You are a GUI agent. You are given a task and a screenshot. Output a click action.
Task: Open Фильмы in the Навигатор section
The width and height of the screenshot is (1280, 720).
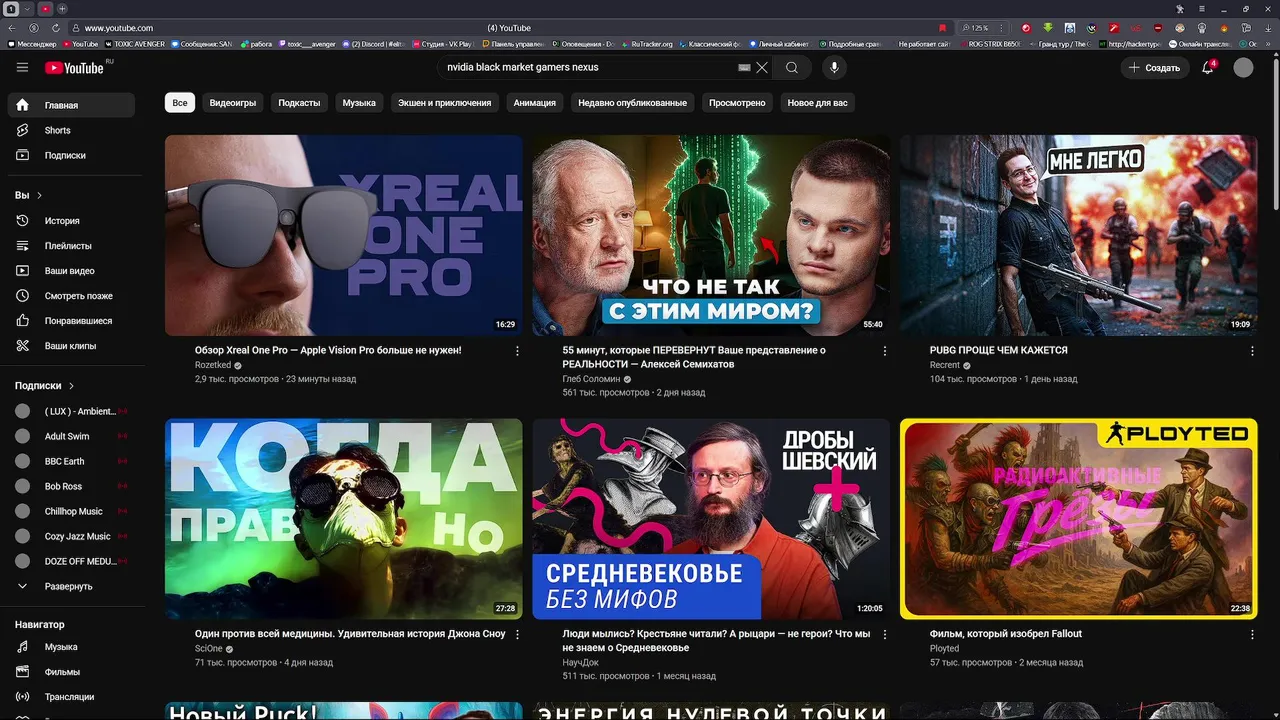pyautogui.click(x=71, y=672)
